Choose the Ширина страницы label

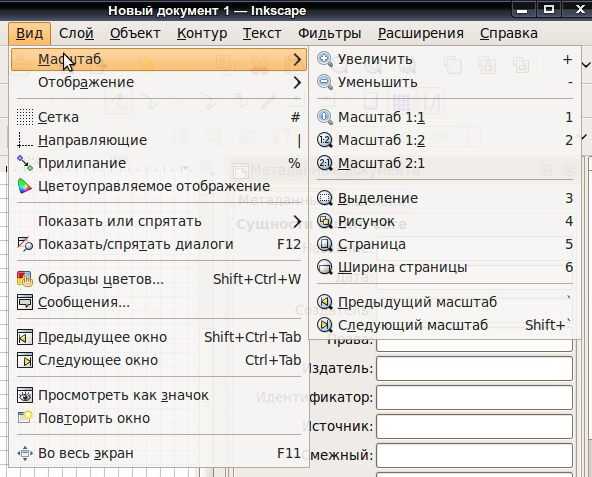coord(402,267)
